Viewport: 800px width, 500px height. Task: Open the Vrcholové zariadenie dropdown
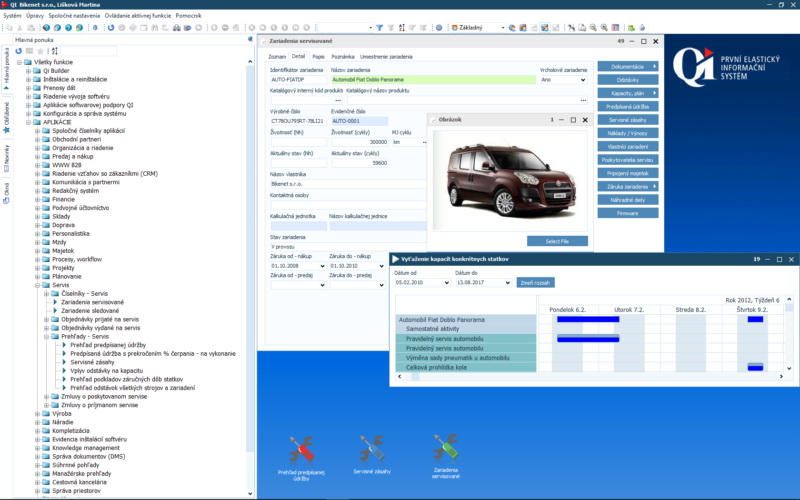(x=583, y=80)
